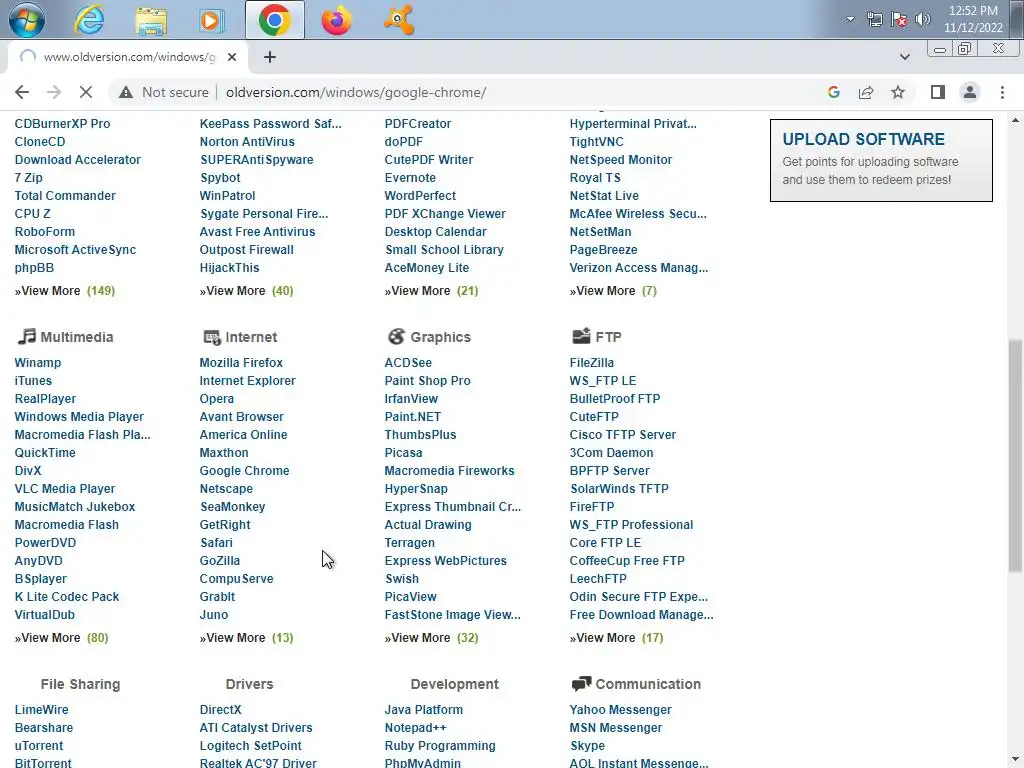Click the Internet category icon
Screen dimensions: 1024x768
click(x=212, y=337)
